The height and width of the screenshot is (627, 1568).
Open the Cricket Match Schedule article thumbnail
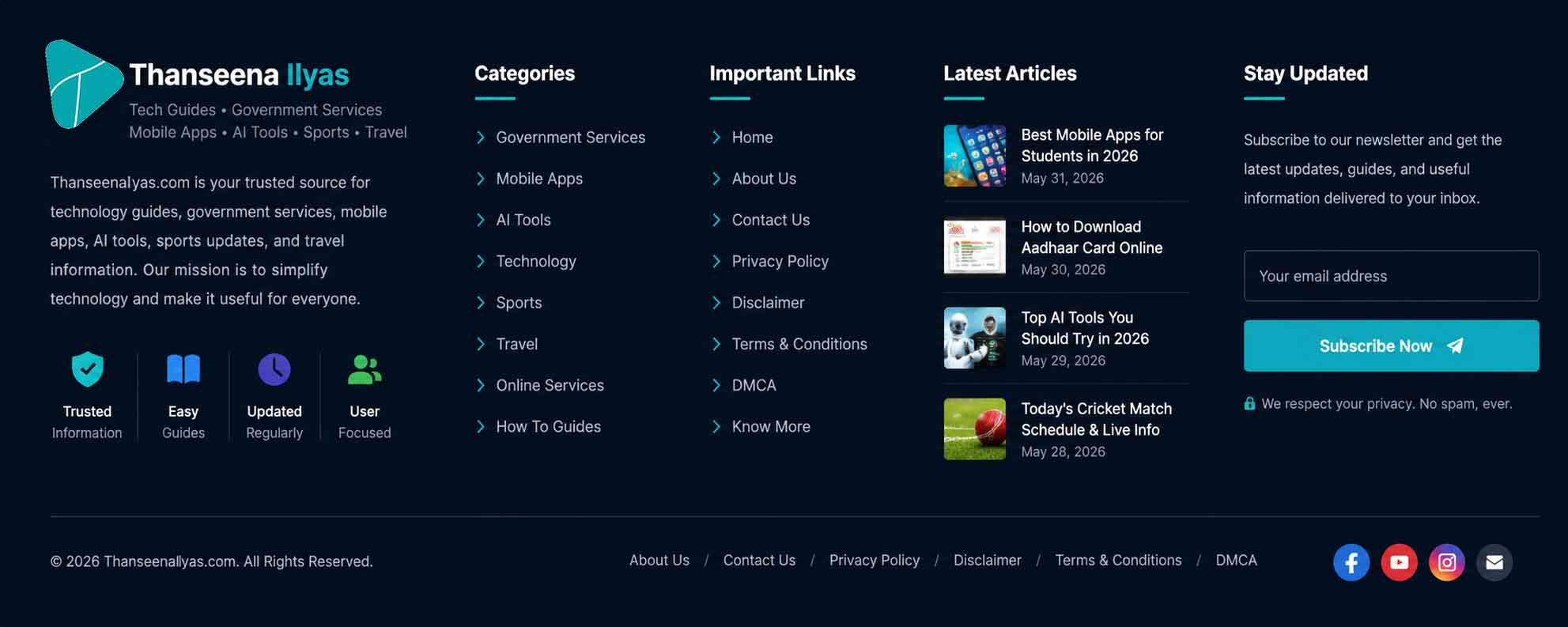point(975,429)
